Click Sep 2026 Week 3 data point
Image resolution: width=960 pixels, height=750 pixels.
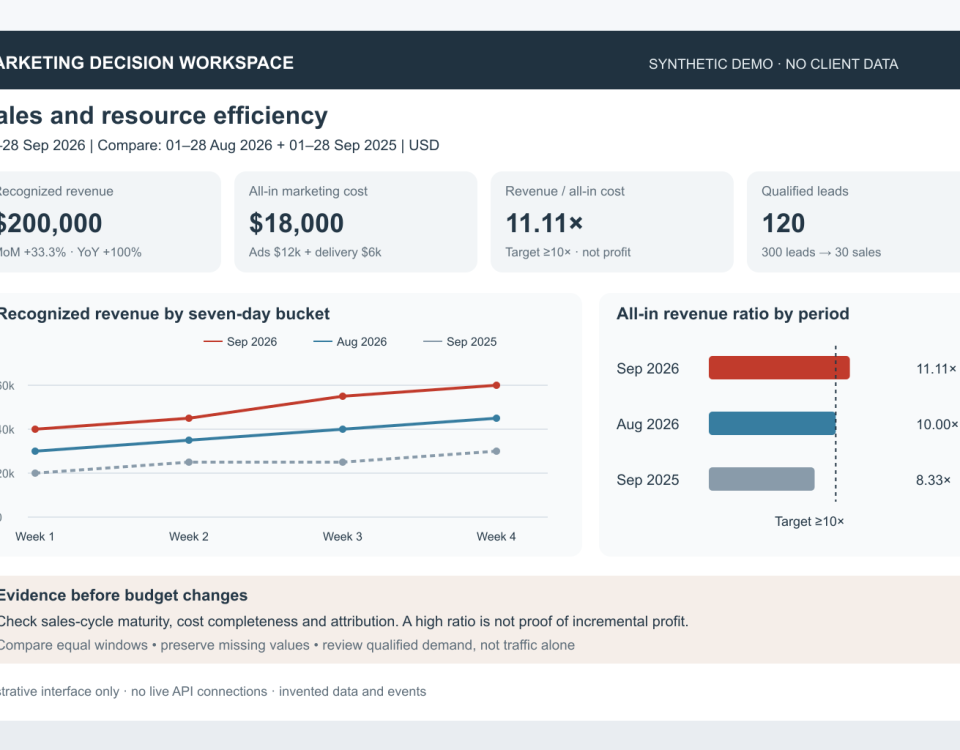pyautogui.click(x=342, y=396)
